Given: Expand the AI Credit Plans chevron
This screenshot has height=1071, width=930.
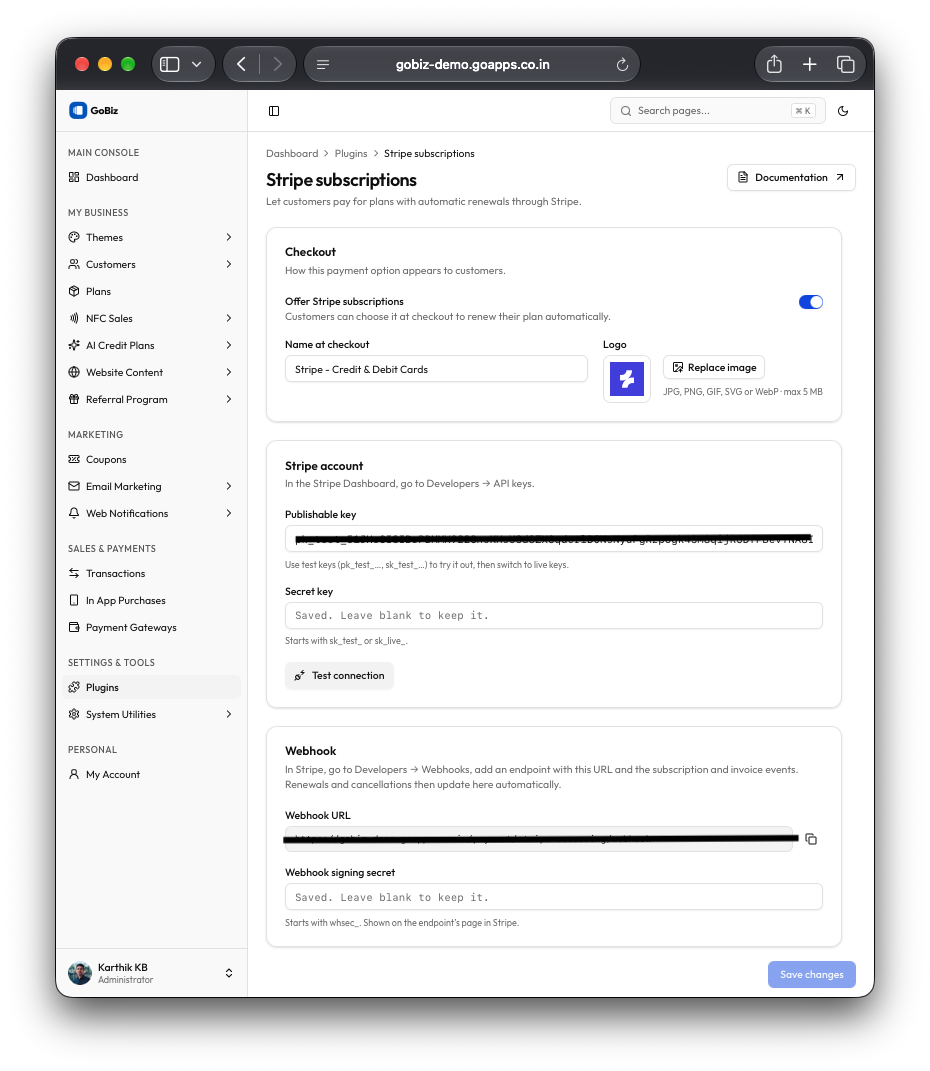Looking at the screenshot, I should pyautogui.click(x=229, y=346).
